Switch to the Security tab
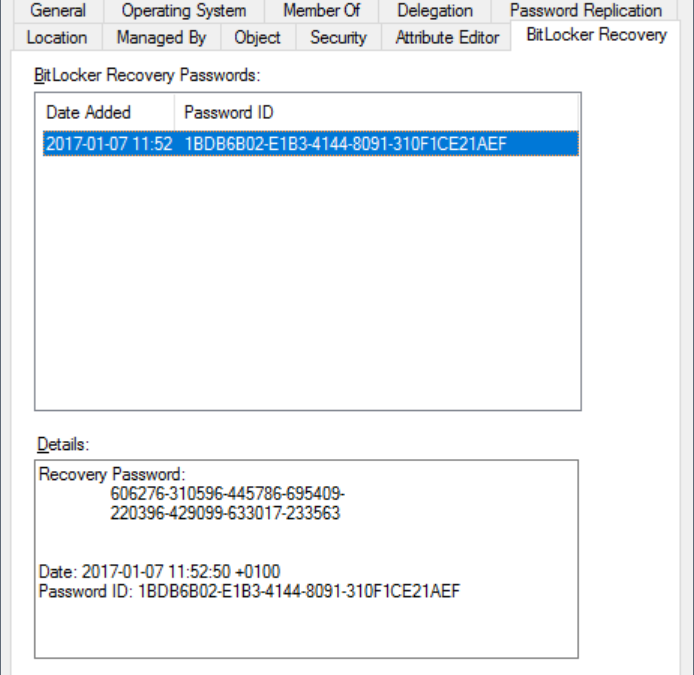This screenshot has height=675, width=694. tap(338, 38)
